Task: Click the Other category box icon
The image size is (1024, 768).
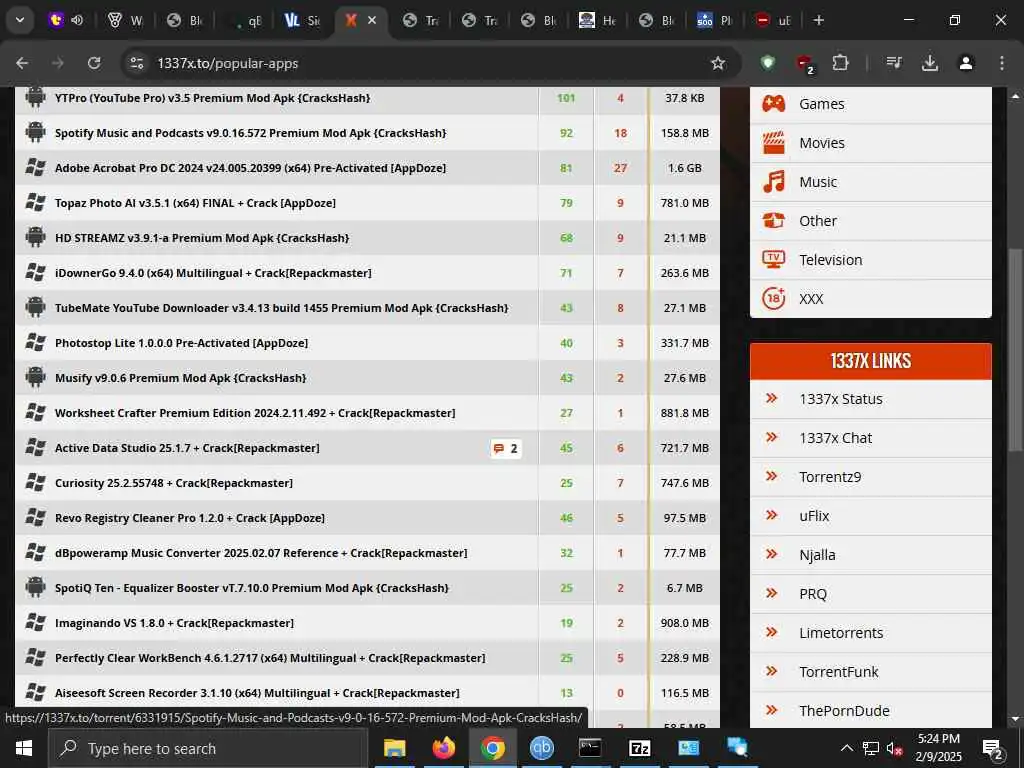Action: (x=774, y=221)
